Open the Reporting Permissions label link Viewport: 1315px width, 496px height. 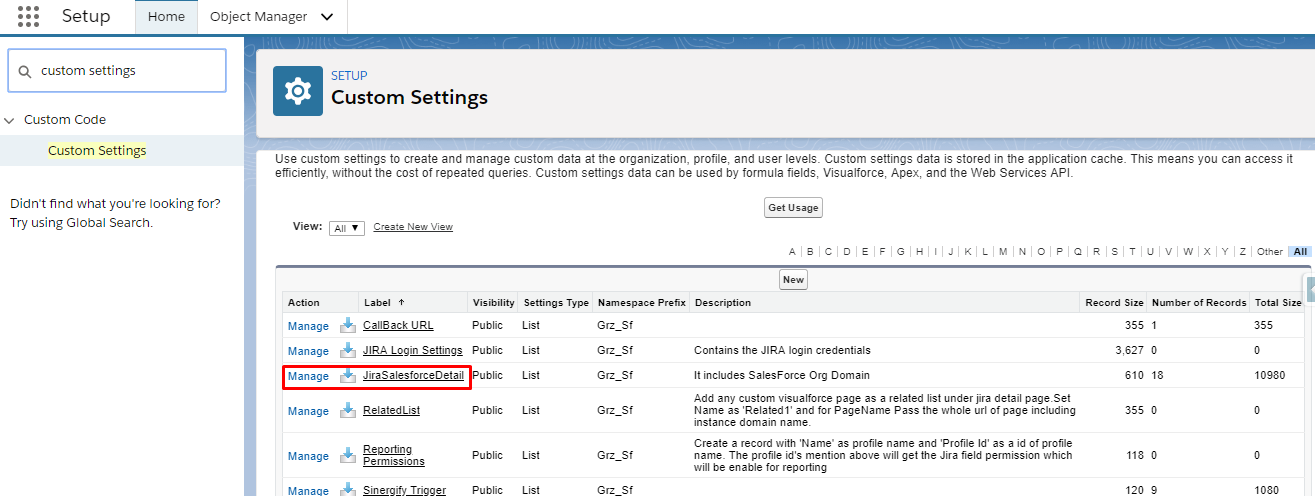coord(394,455)
